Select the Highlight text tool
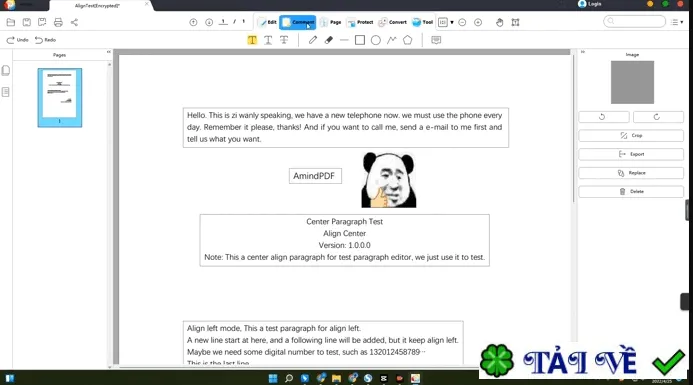The height and width of the screenshot is (385, 693). [252, 40]
